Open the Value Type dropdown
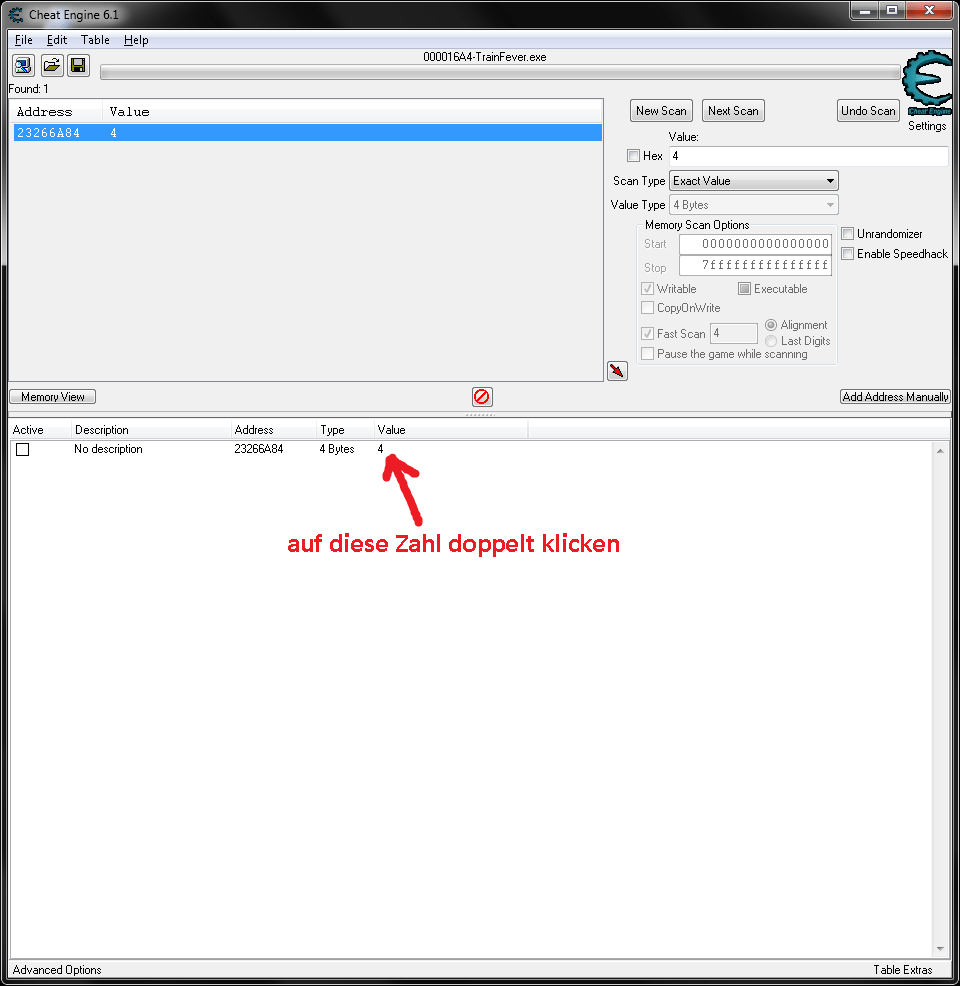Screen dimensions: 960x986 click(753, 205)
